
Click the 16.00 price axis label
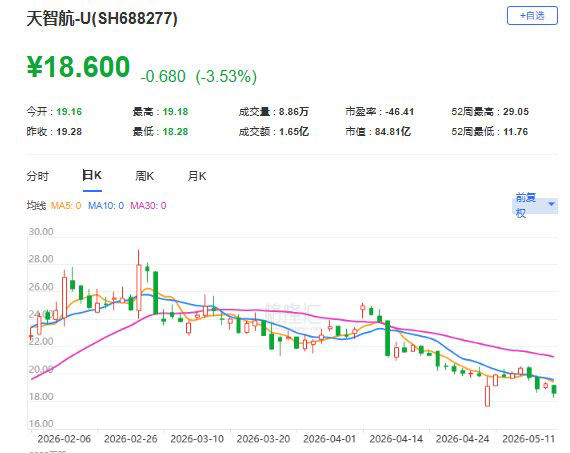click(41, 424)
